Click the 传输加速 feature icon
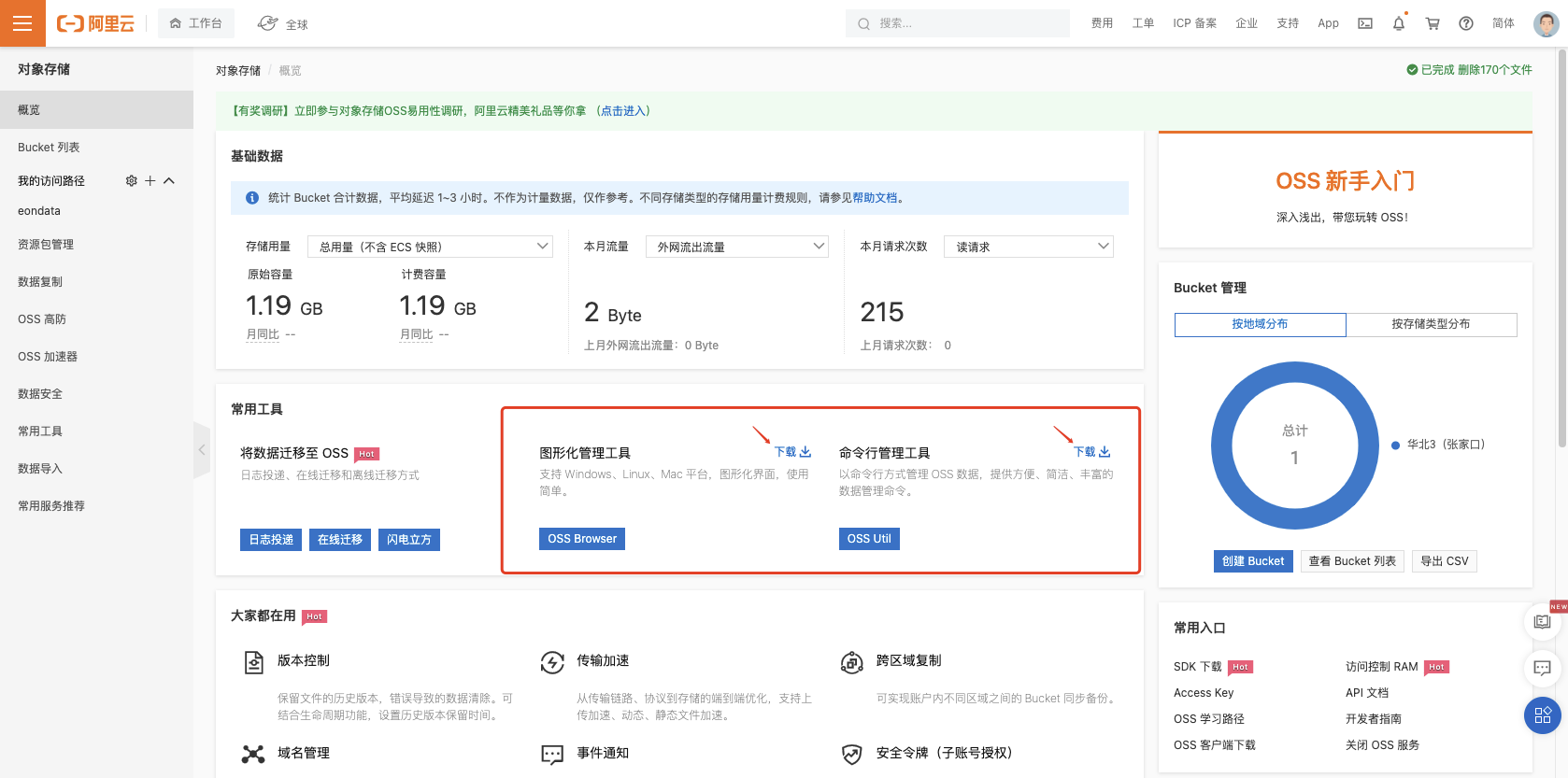The image size is (1568, 778). click(552, 662)
